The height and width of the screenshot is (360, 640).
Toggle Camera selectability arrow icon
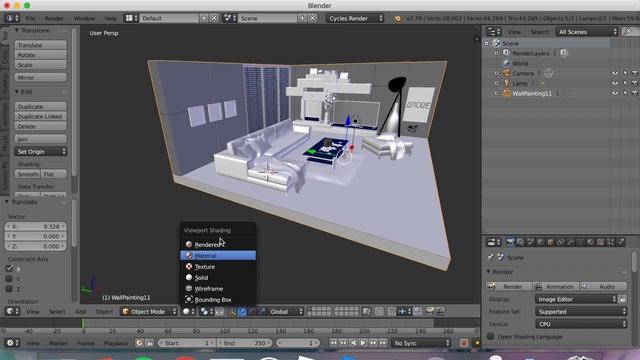click(x=625, y=73)
